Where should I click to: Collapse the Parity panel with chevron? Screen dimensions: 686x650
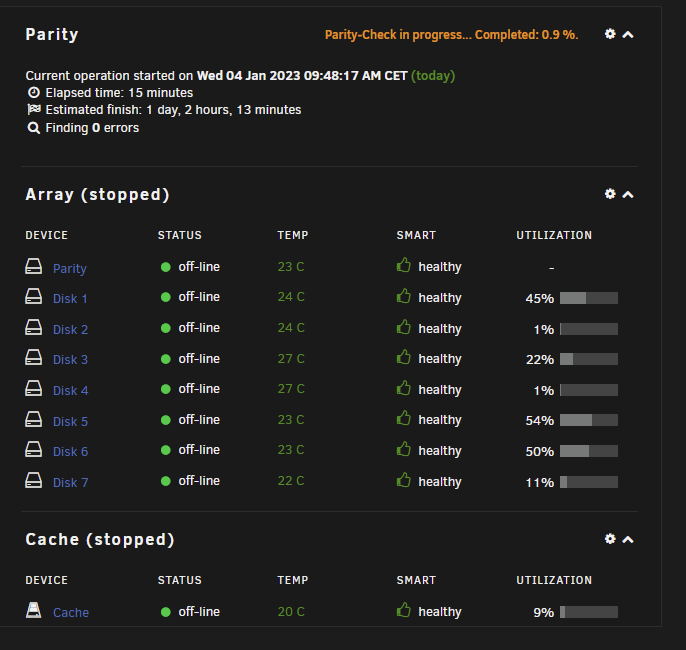click(x=628, y=35)
